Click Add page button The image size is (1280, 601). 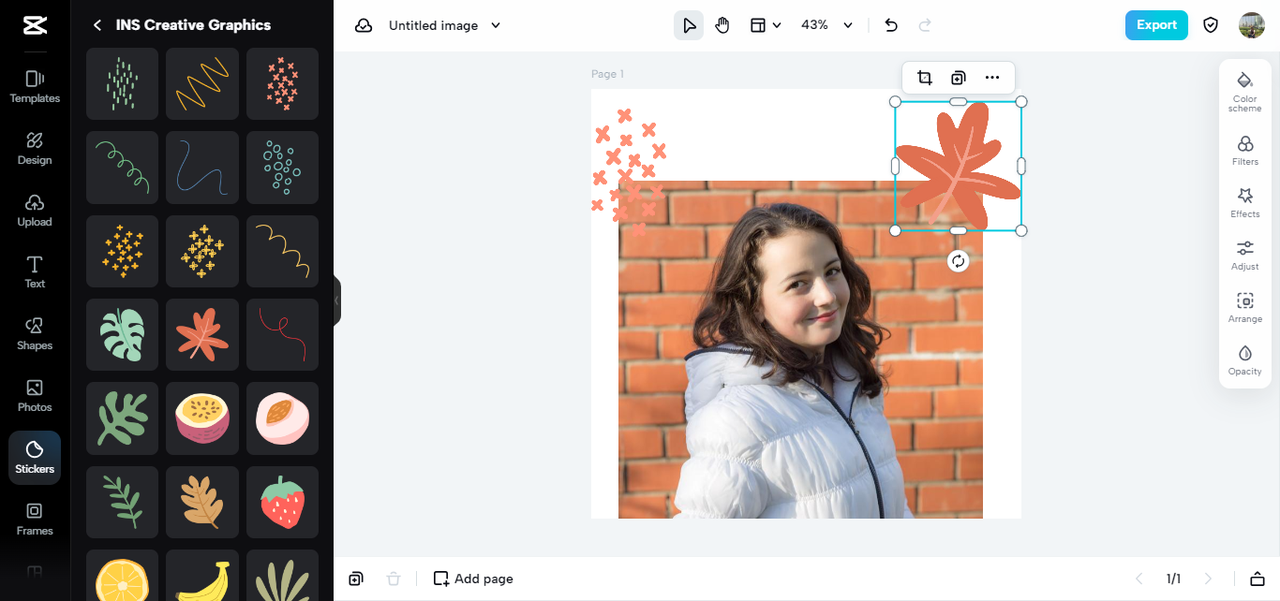coord(473,578)
